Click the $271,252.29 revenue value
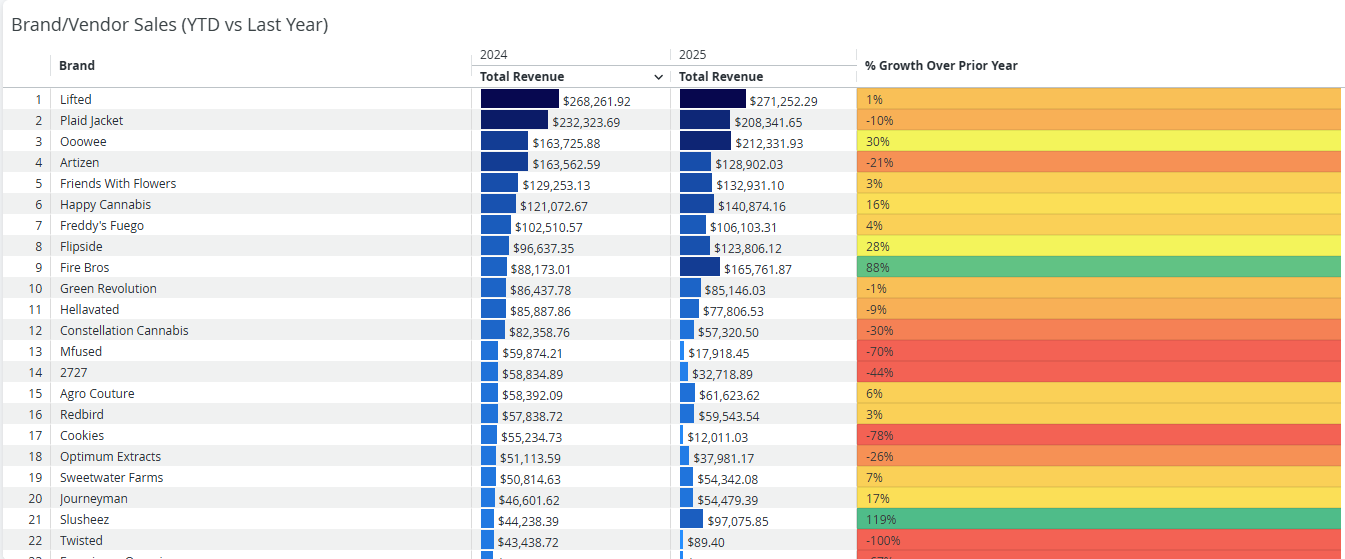The width and height of the screenshot is (1345, 559). point(784,101)
